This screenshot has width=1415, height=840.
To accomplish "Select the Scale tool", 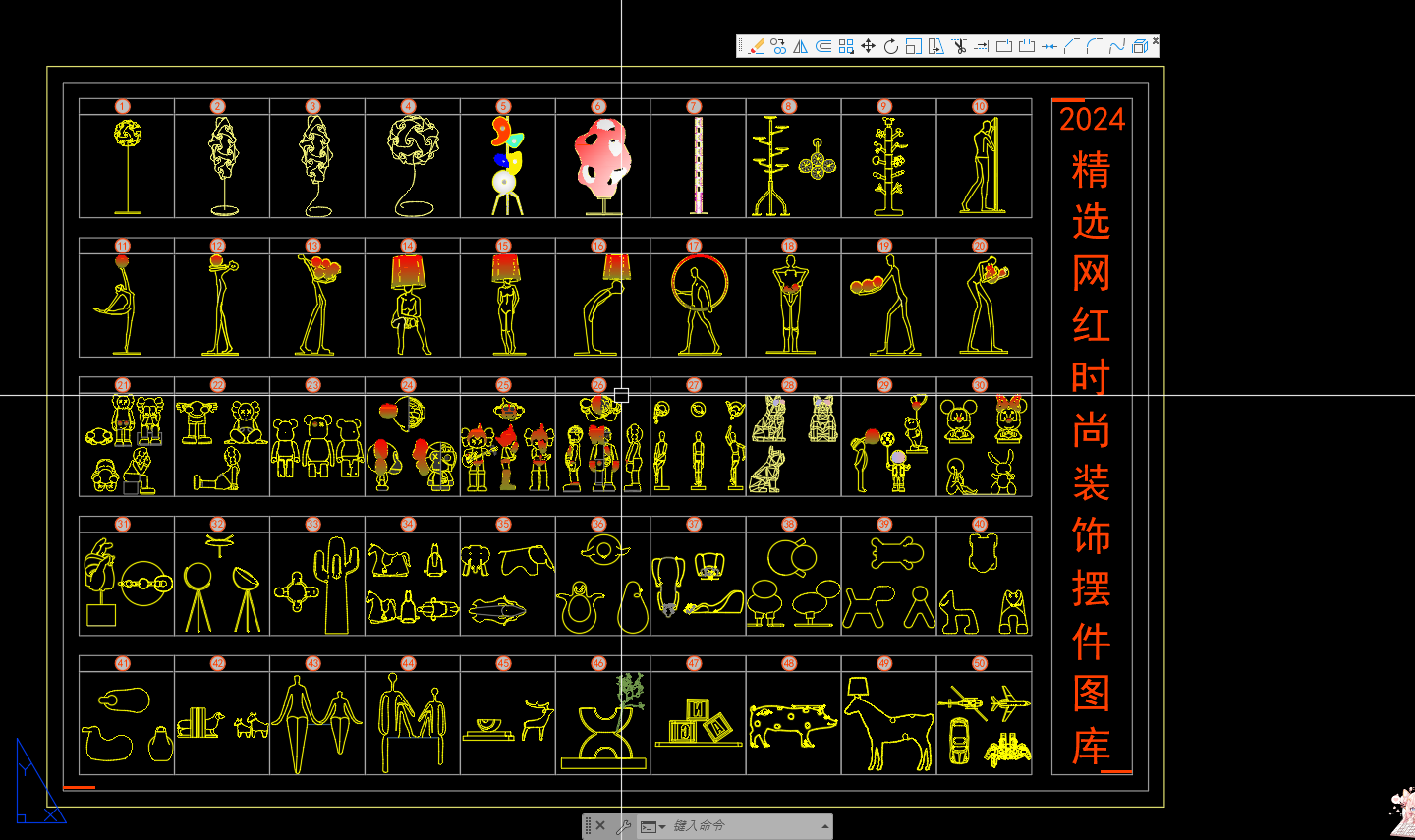I will coord(914,46).
